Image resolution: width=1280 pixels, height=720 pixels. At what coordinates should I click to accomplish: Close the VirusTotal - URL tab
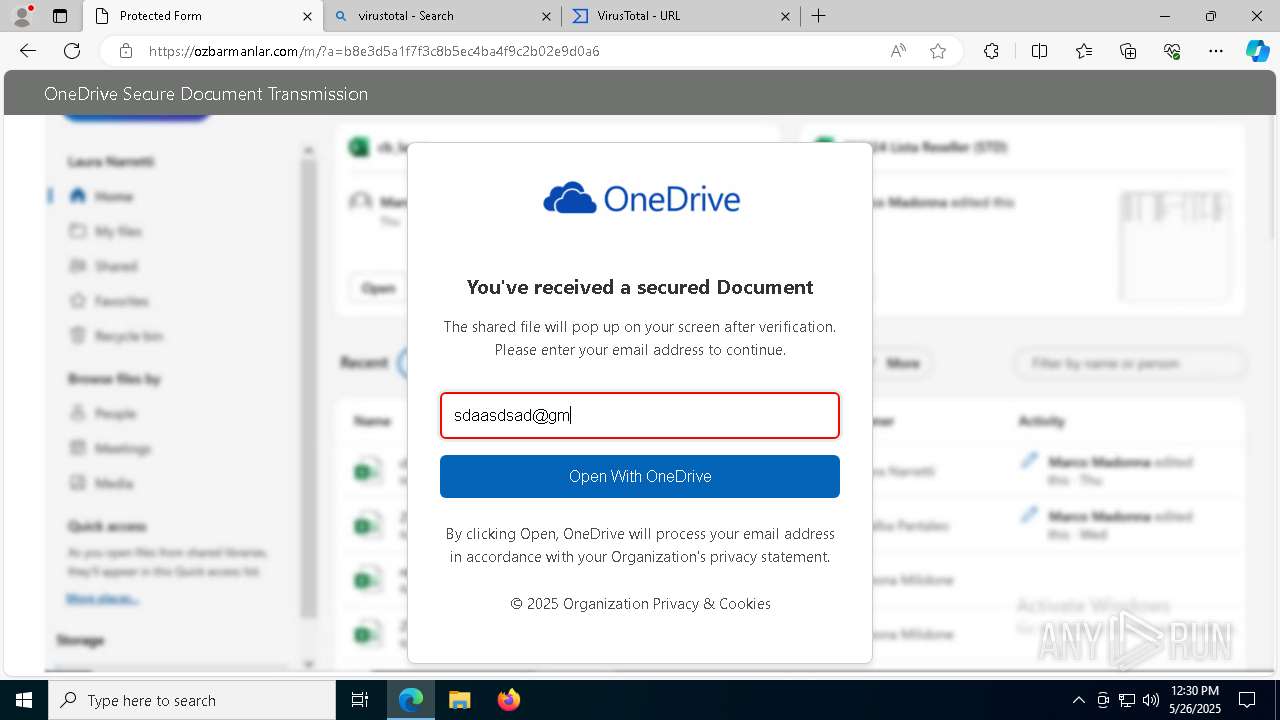(785, 16)
